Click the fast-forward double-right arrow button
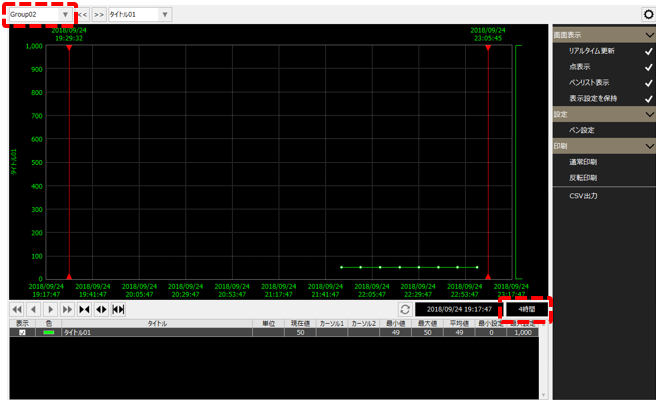This screenshot has width=656, height=400. pos(68,310)
